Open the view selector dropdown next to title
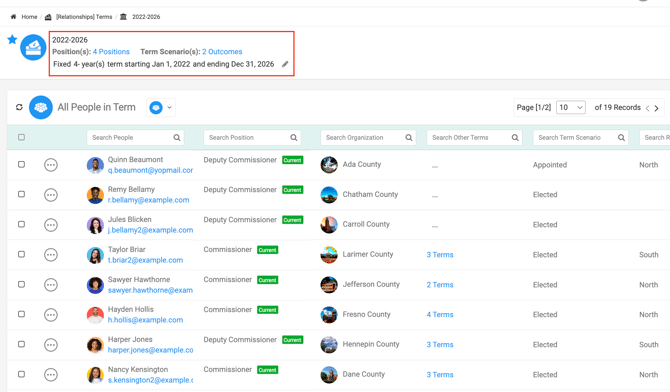 (161, 108)
